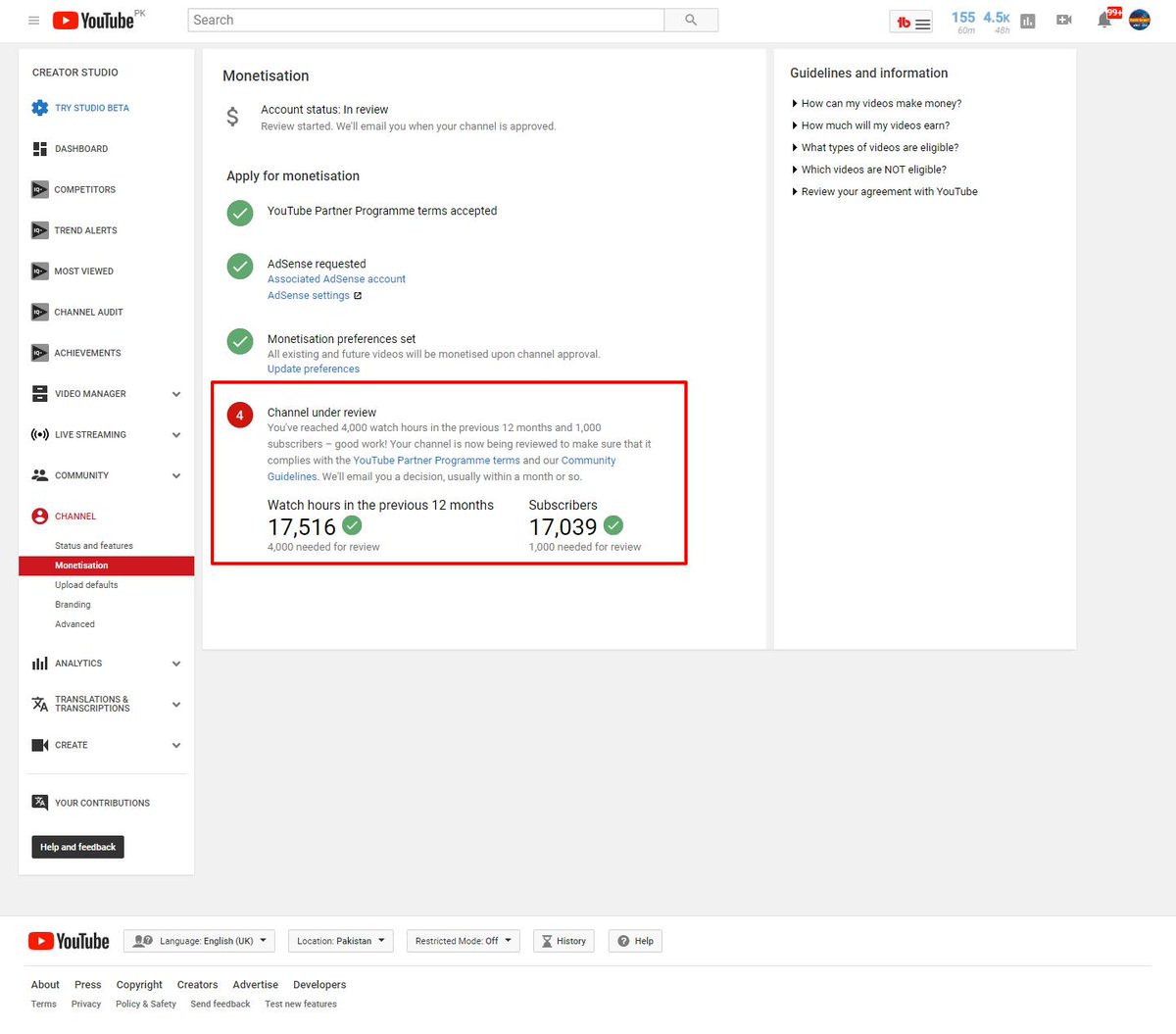This screenshot has height=1034, width=1176.
Task: Open the Branding menu item
Action: (x=73, y=605)
